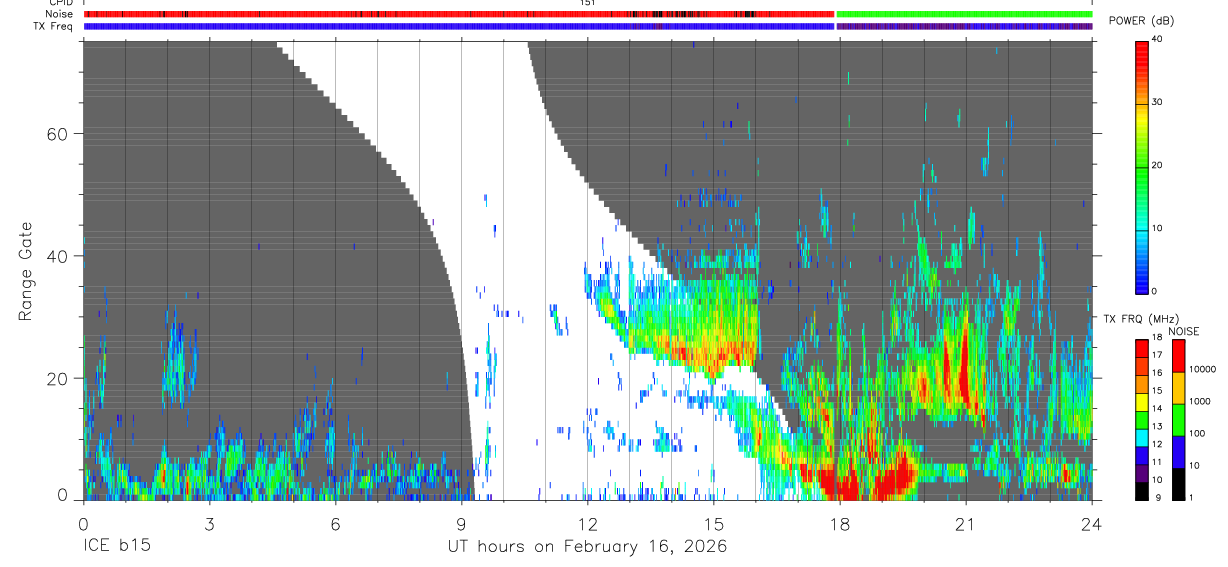
Task: Click the 6 tick on UT hours axis
Action: tap(335, 524)
